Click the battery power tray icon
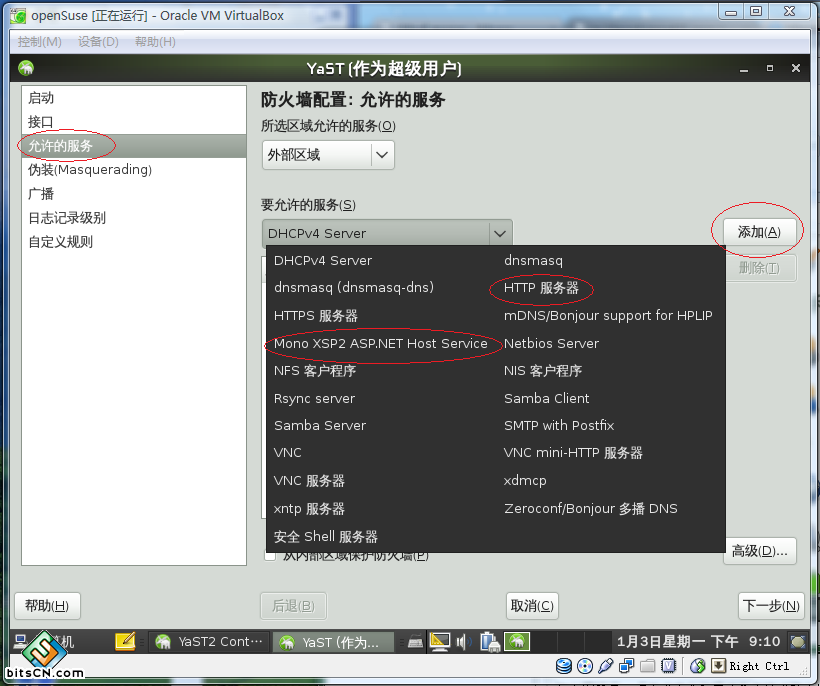The height and width of the screenshot is (686, 820). click(490, 642)
